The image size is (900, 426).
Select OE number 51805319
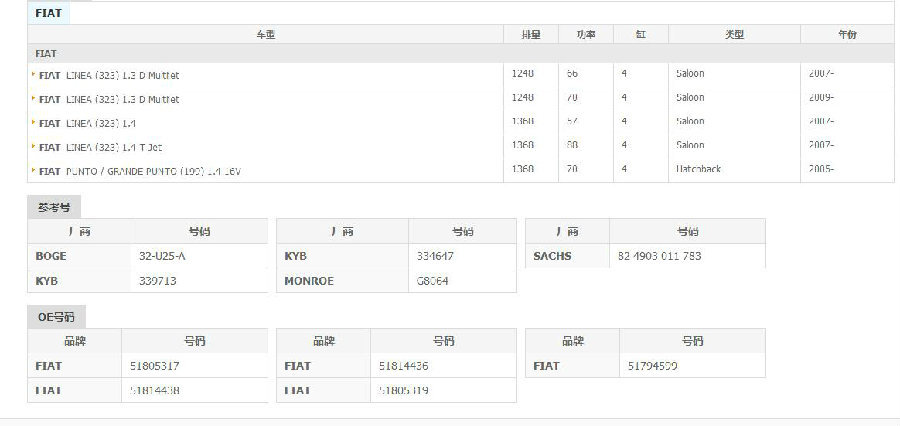pos(404,390)
